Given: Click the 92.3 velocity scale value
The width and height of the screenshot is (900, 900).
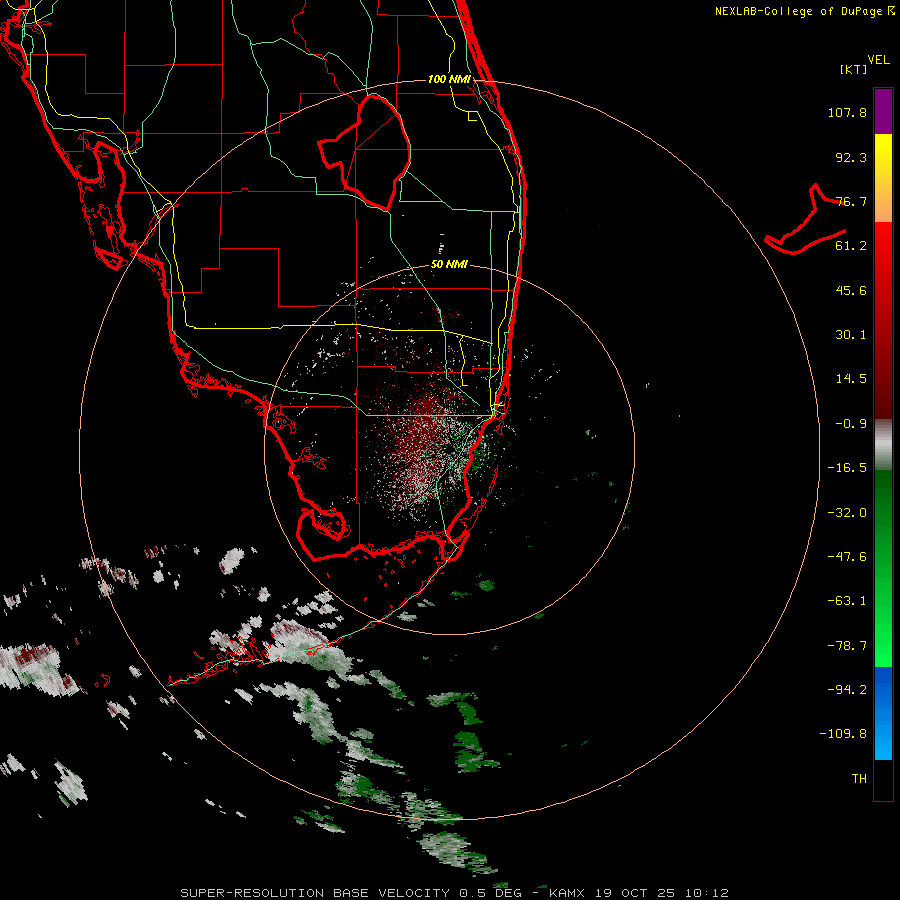Looking at the screenshot, I should coord(851,157).
